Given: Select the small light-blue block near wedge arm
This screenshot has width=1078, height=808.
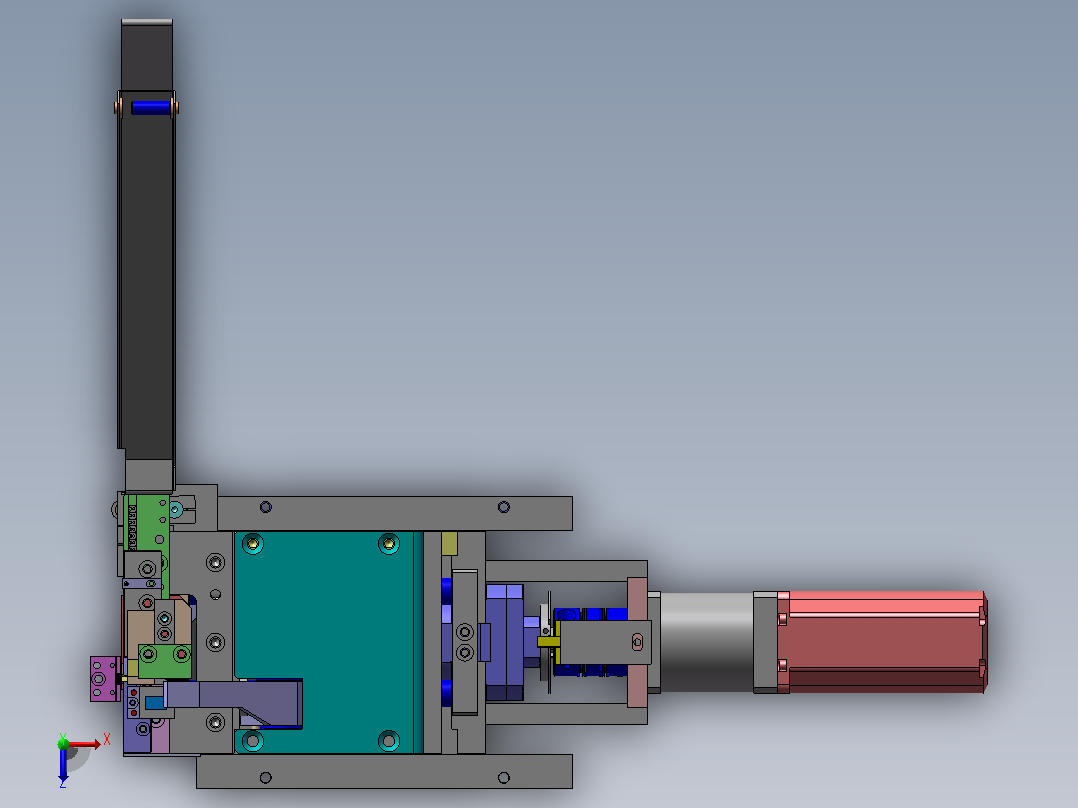Looking at the screenshot, I should pos(155,703).
